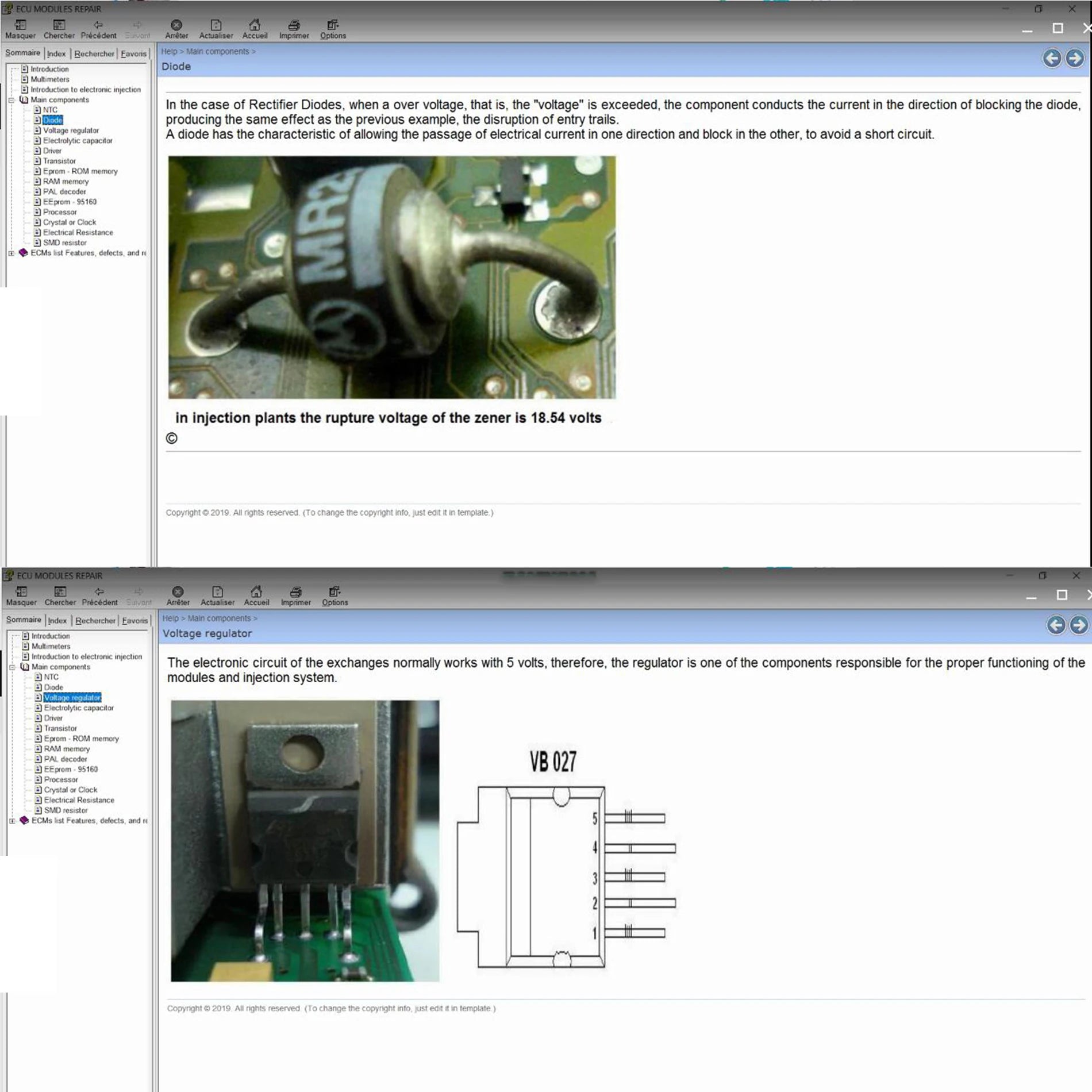Click Précédent in the upper window toolbar
The image size is (1092, 1092).
(x=98, y=29)
